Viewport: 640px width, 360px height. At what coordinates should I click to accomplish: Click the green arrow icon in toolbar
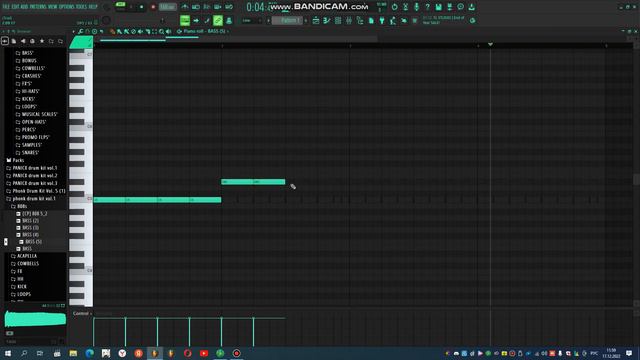[196, 20]
